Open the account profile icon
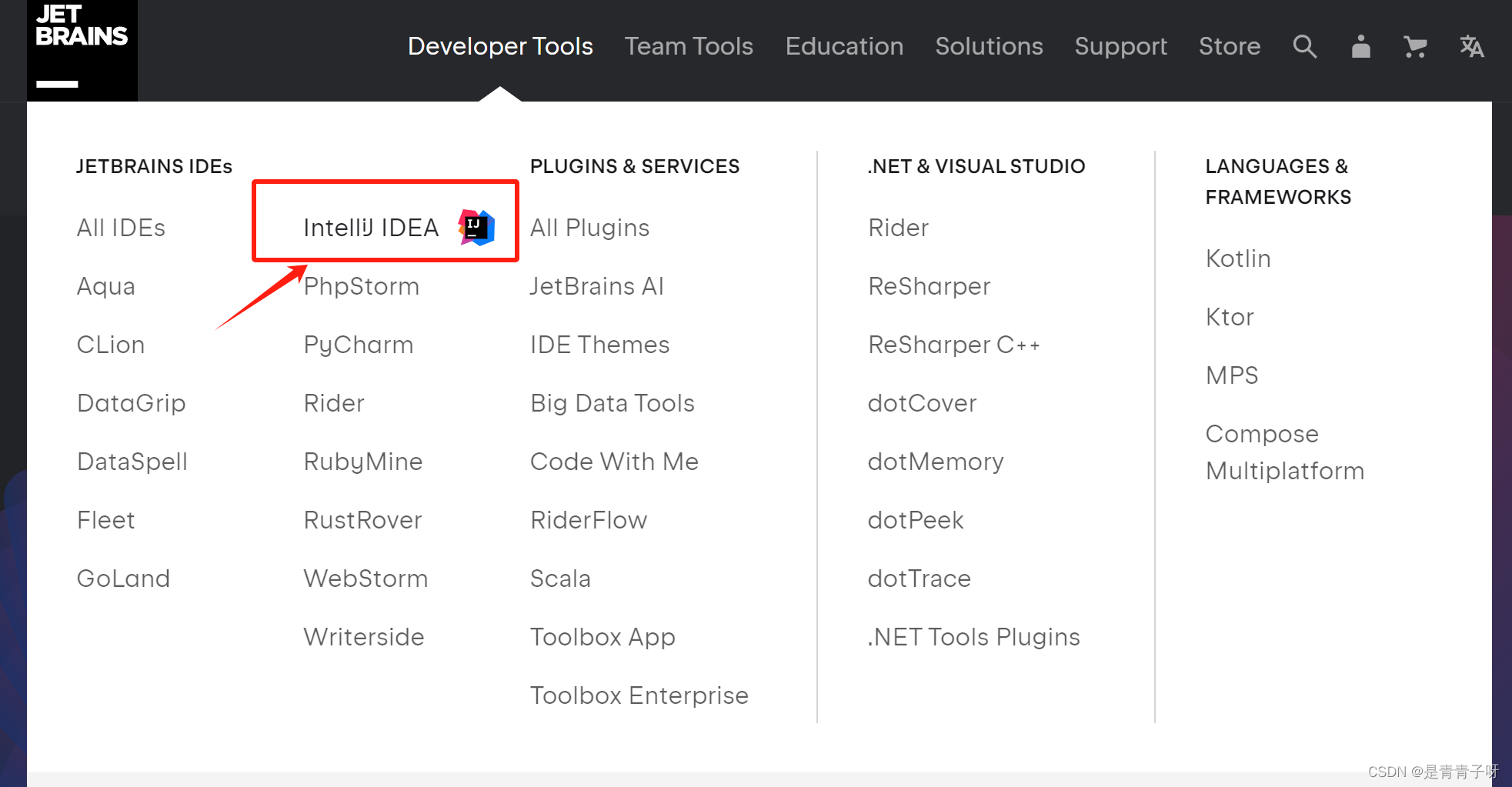 tap(1360, 46)
